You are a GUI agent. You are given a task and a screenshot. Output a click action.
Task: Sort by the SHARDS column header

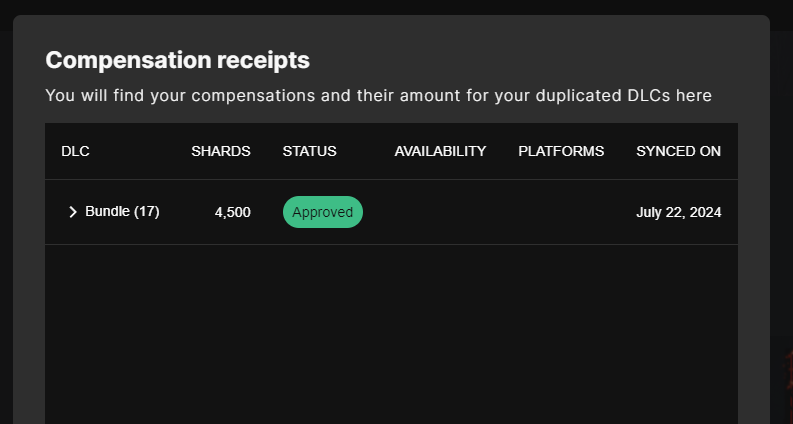(221, 151)
